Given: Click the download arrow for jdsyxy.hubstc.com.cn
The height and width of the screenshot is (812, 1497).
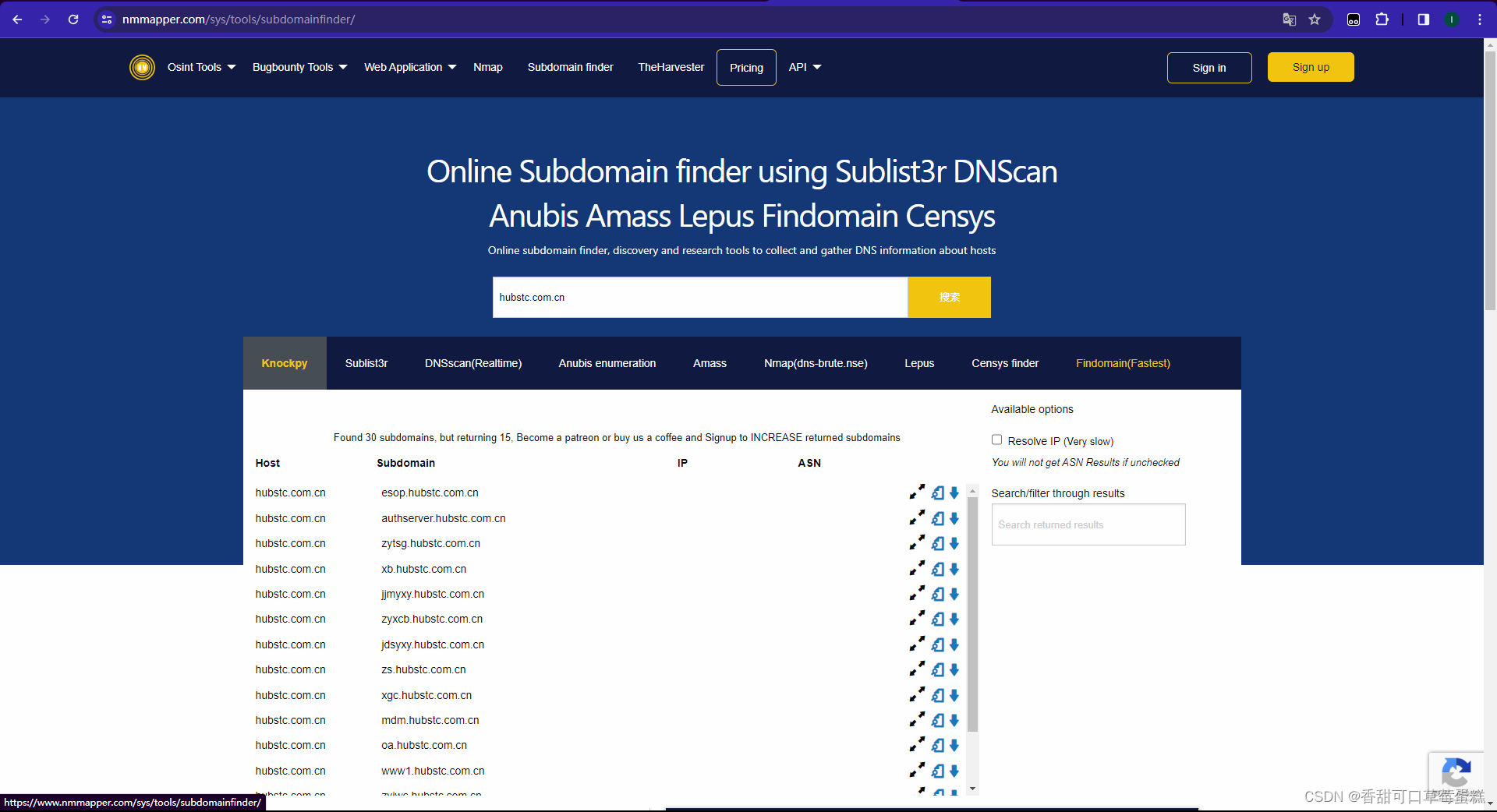Looking at the screenshot, I should click(954, 644).
